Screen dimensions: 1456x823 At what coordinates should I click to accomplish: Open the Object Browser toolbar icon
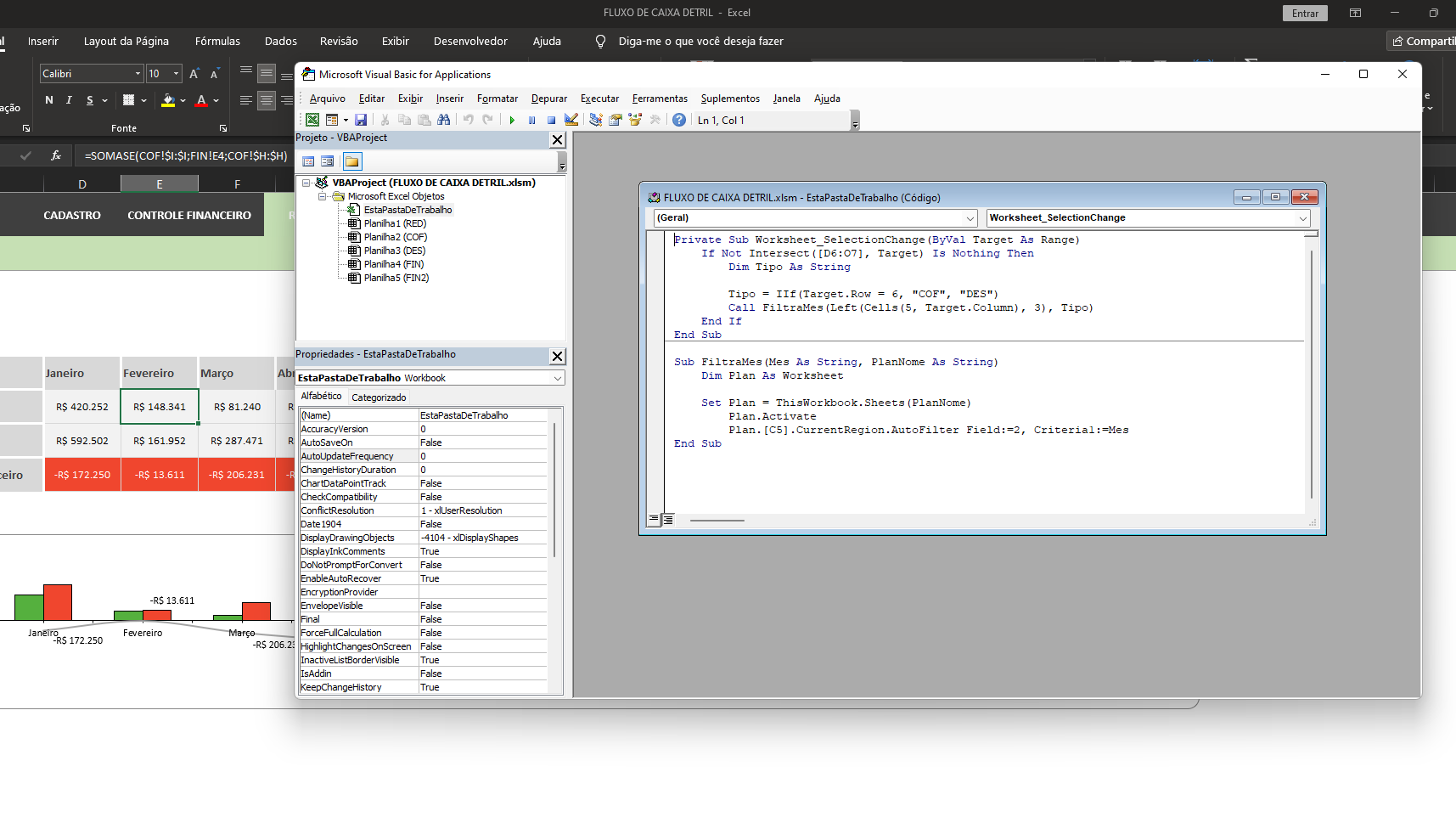(x=635, y=120)
